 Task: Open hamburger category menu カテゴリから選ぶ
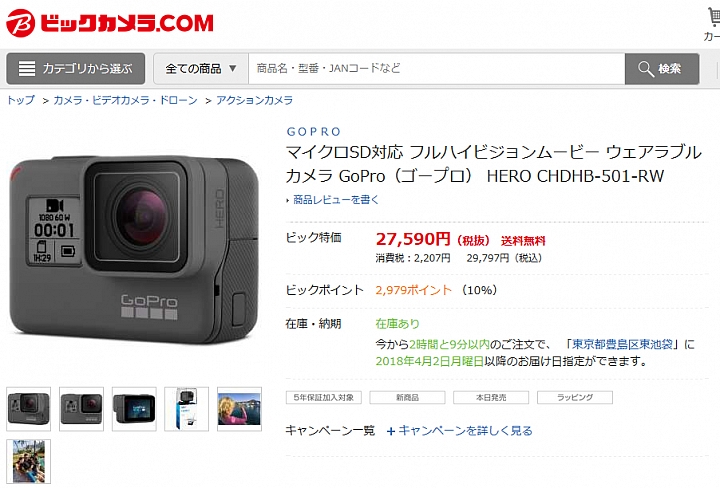(x=76, y=69)
